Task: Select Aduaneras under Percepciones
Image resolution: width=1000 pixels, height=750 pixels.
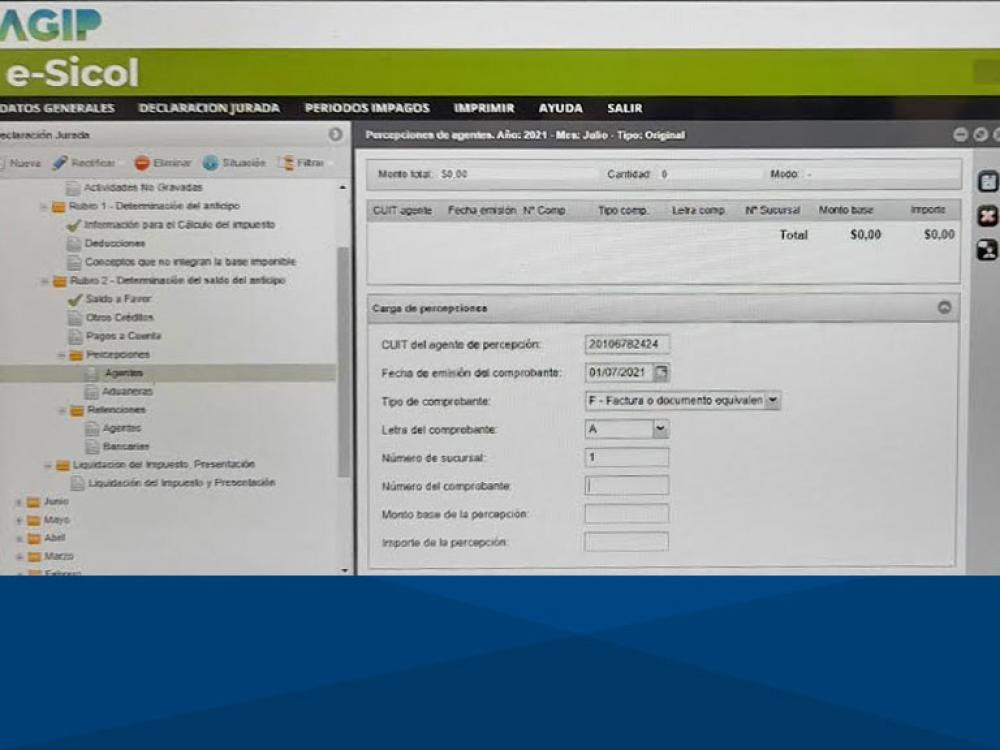Action: 127,391
